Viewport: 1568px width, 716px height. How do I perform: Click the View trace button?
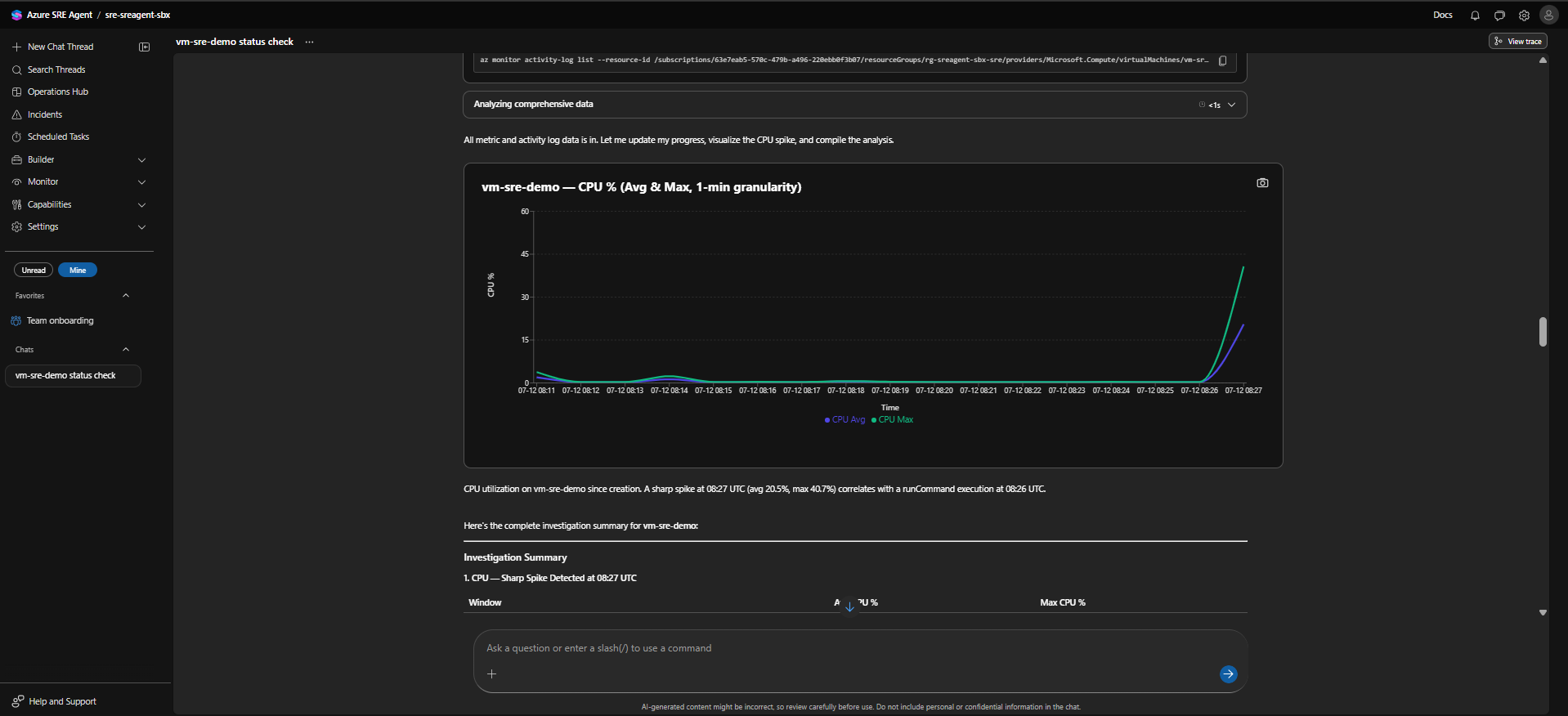coord(1517,41)
